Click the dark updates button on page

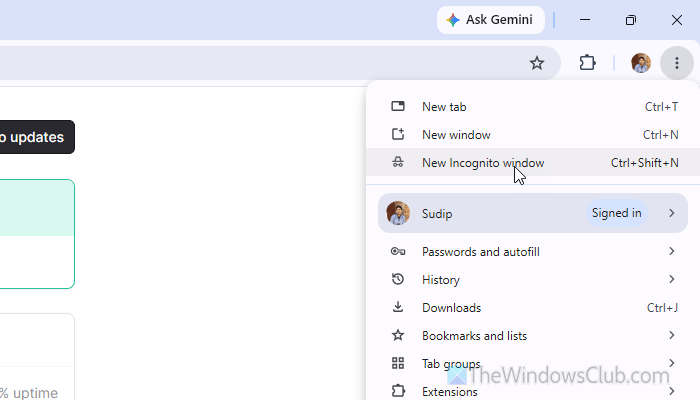(36, 137)
